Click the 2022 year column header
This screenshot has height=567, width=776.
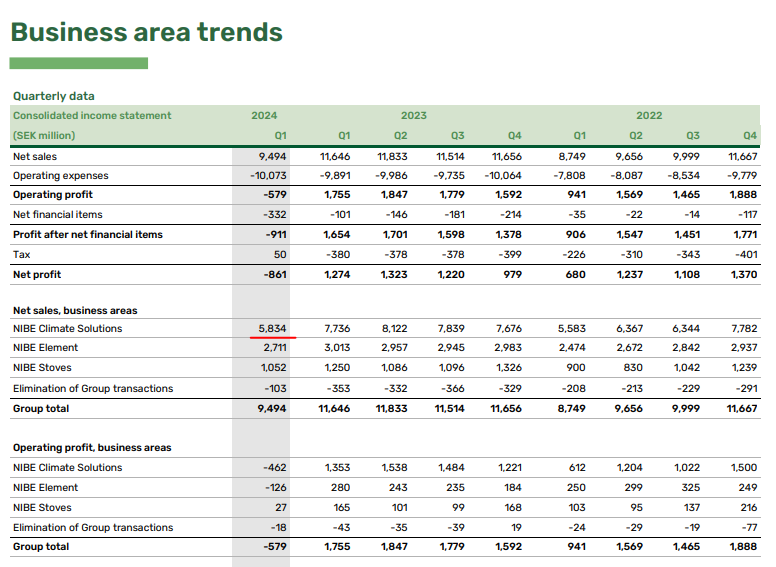(x=649, y=115)
